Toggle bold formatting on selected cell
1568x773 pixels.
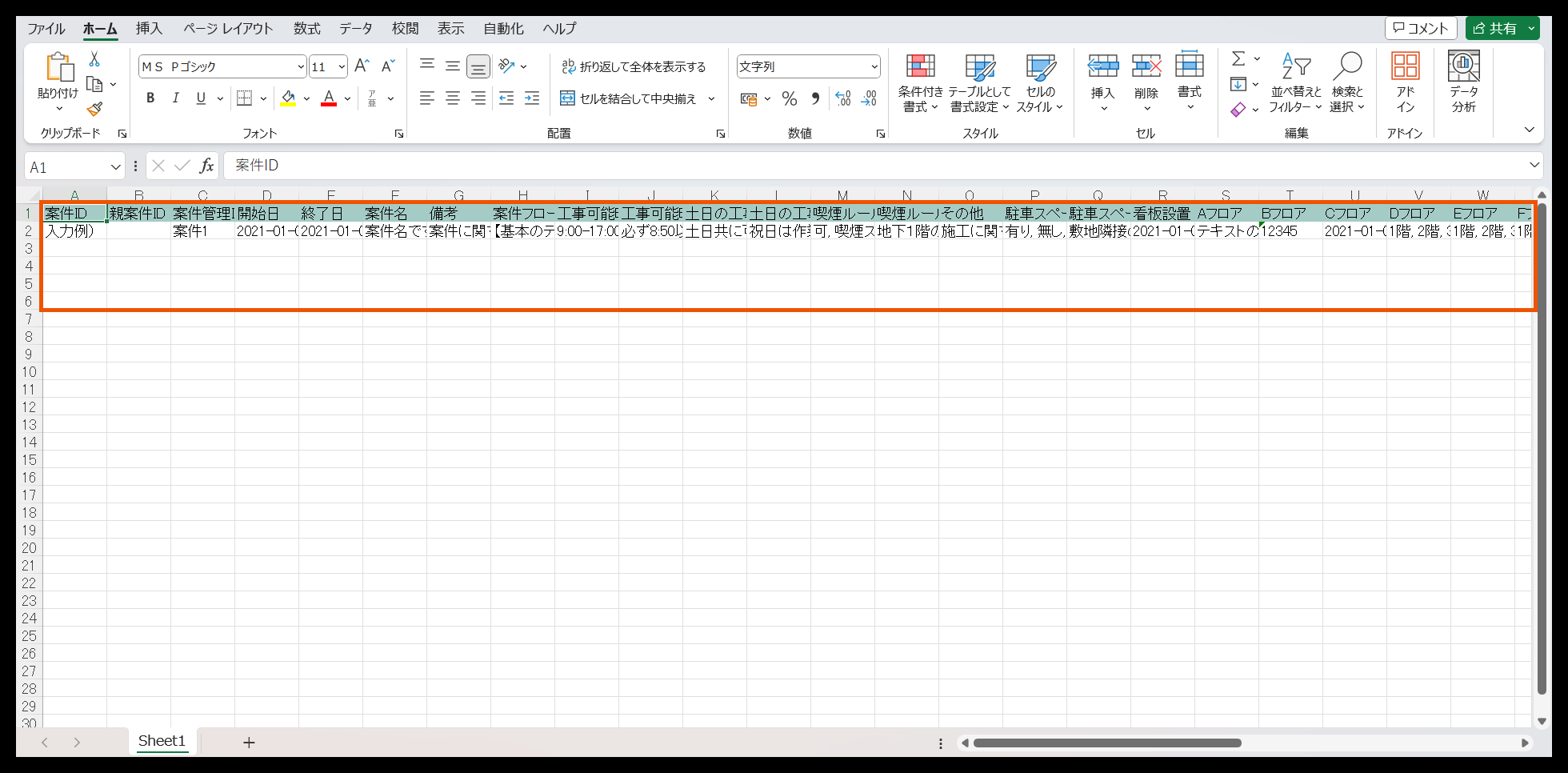coord(150,98)
